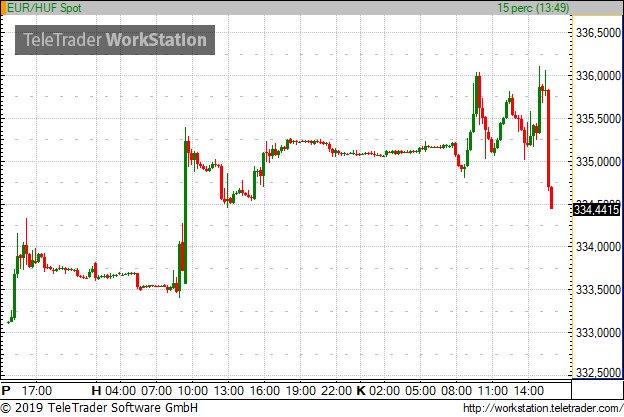Click the 336,5000 price axis label
Image resolution: width=624 pixels, height=417 pixels.
click(x=598, y=33)
